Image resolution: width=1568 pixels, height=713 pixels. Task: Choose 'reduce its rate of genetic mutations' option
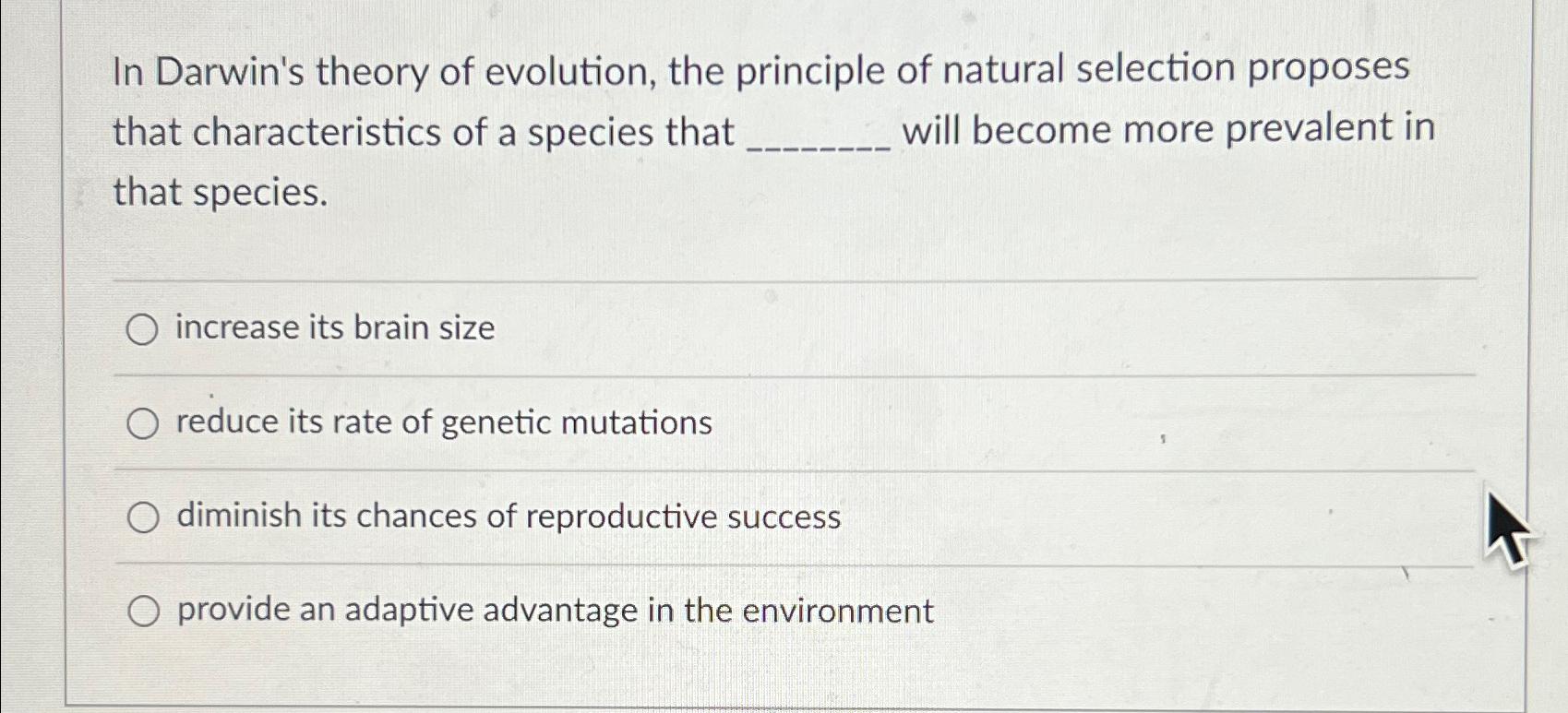click(143, 422)
